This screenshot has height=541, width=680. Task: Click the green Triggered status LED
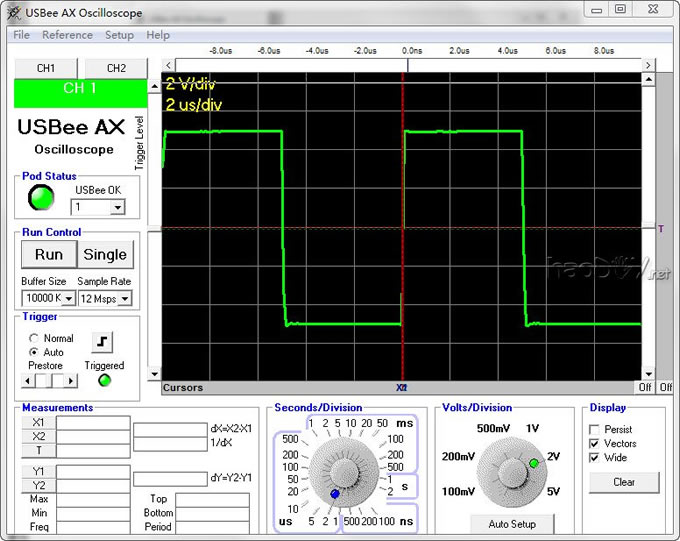[104, 380]
